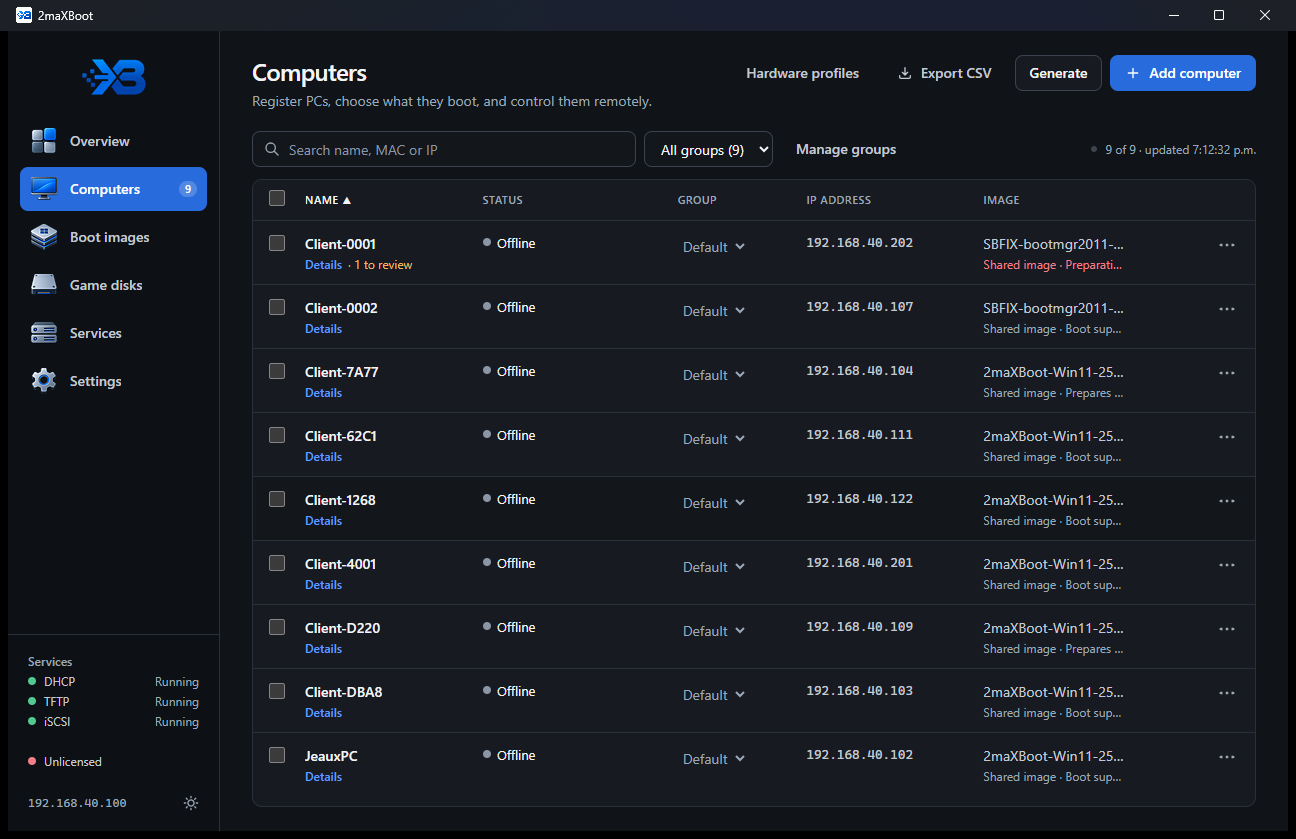This screenshot has width=1296, height=839.
Task: Open the Boot images stack icon
Action: point(44,237)
